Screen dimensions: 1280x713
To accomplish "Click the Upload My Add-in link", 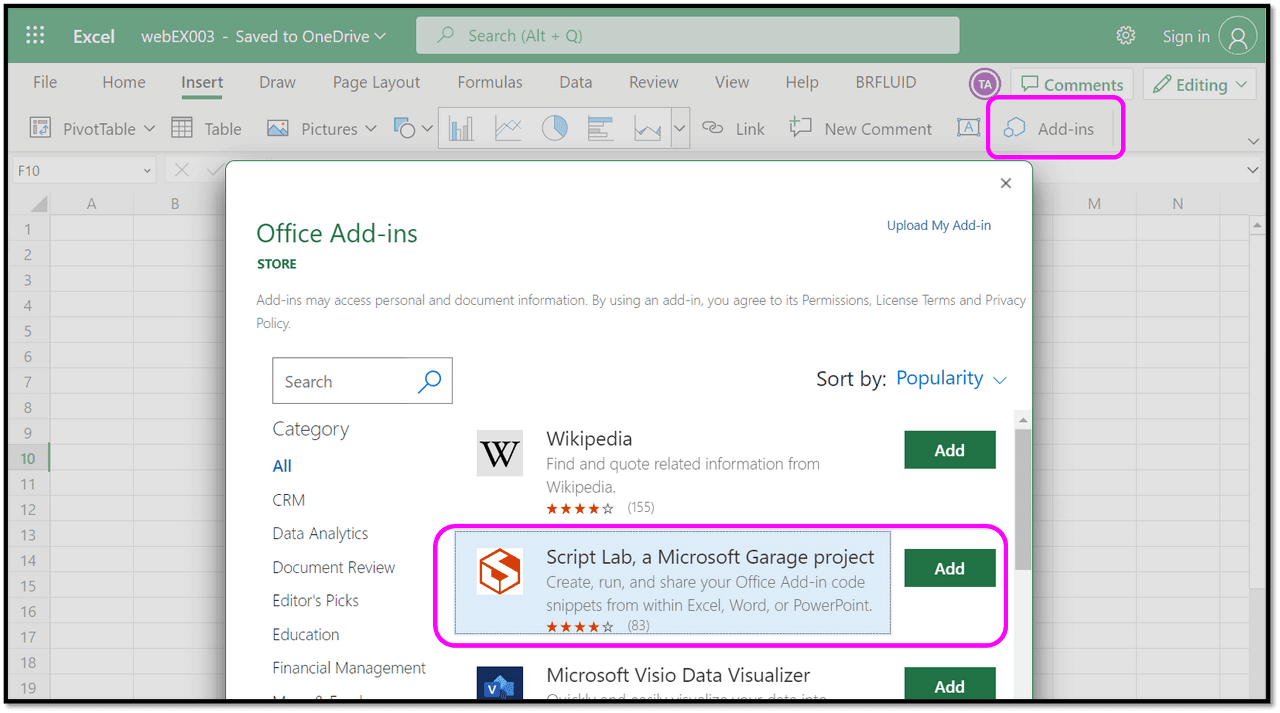I will click(939, 225).
